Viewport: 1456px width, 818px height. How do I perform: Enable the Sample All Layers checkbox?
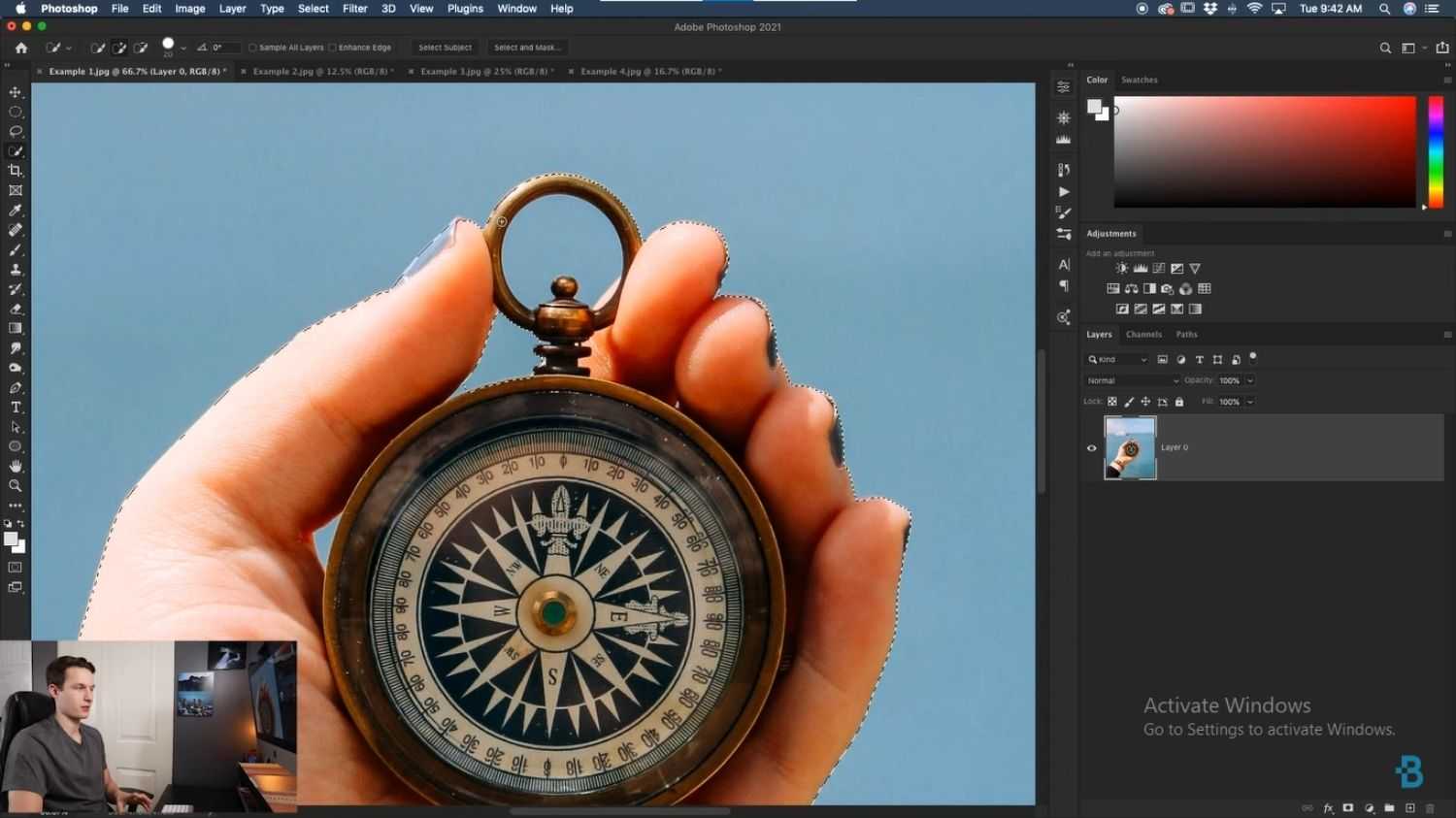(x=251, y=47)
